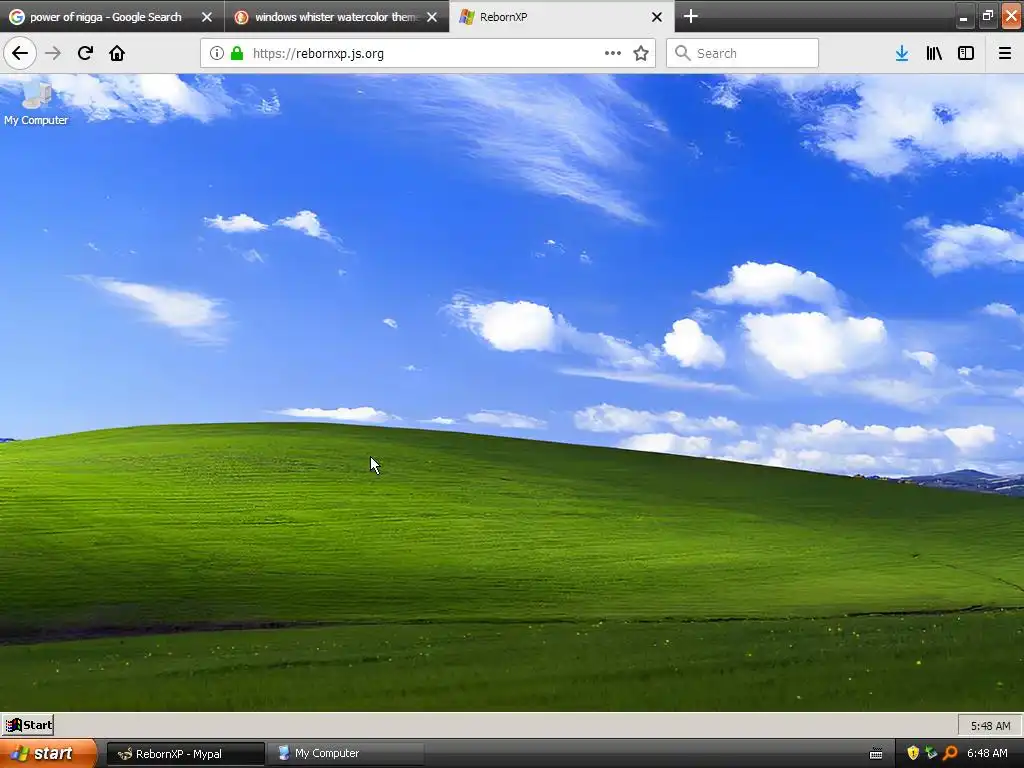
Task: Restore down the browser window
Action: point(987,16)
